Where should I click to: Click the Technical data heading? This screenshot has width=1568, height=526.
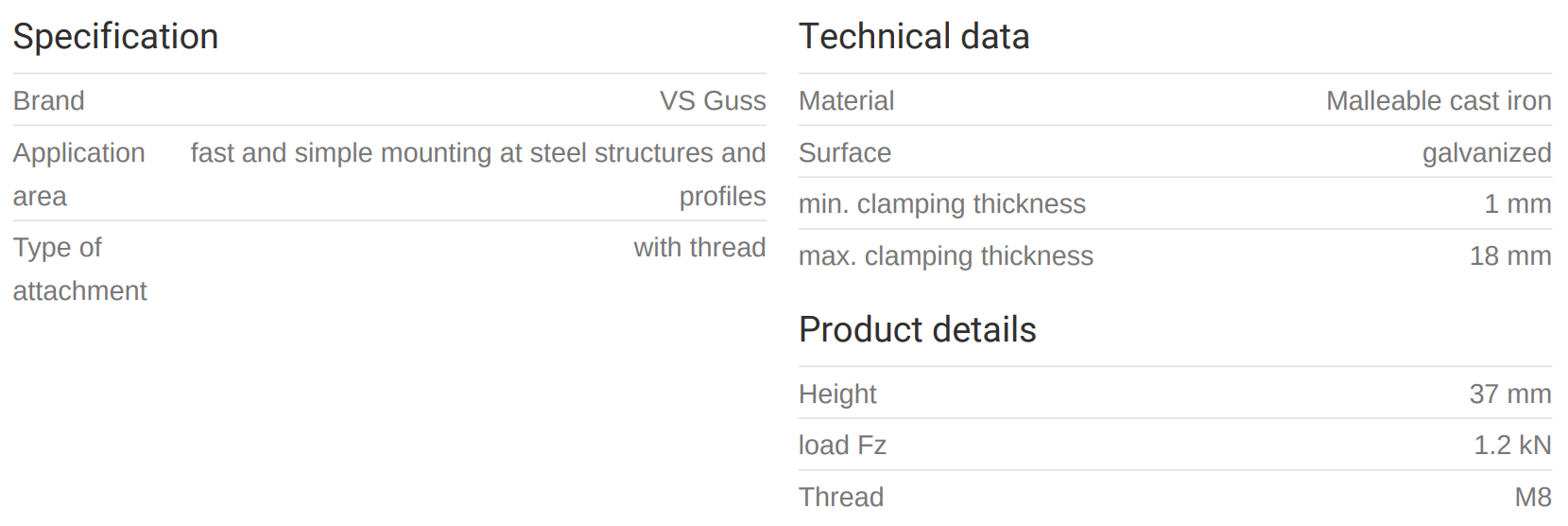tap(913, 37)
